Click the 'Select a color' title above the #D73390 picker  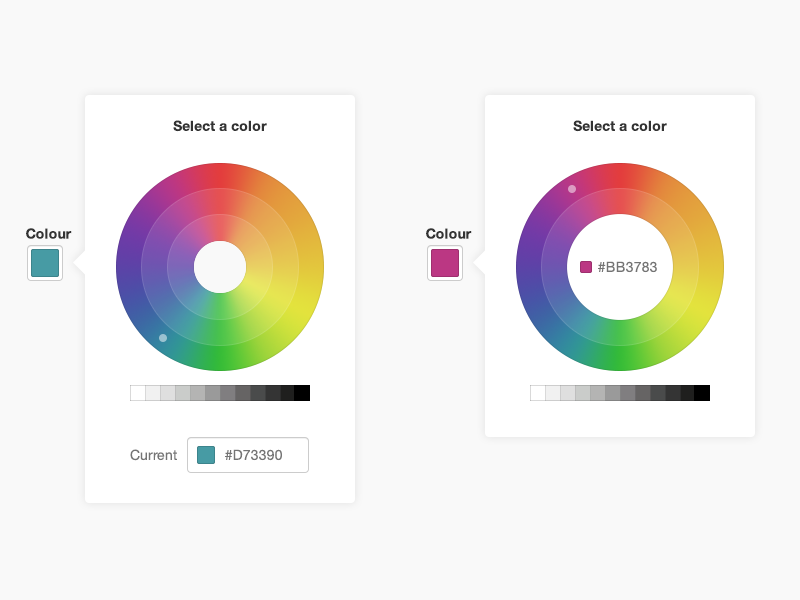point(220,126)
